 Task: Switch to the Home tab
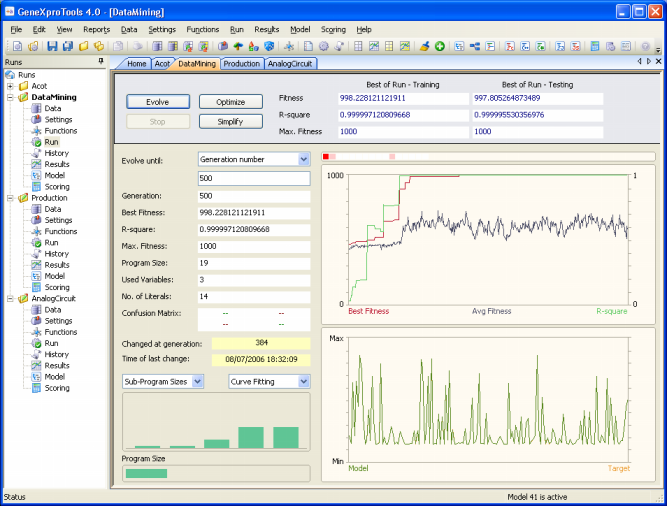tap(137, 64)
